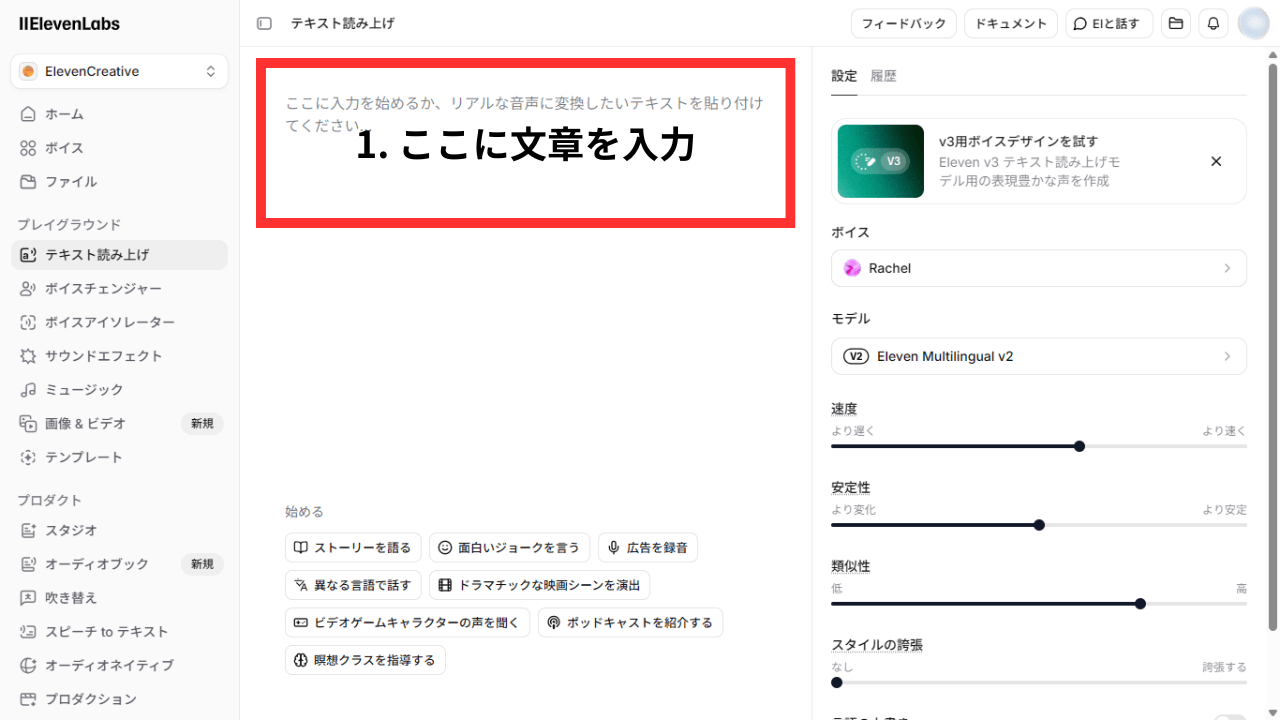
Task: Click the 速度 slider handle
Action: tap(1079, 446)
